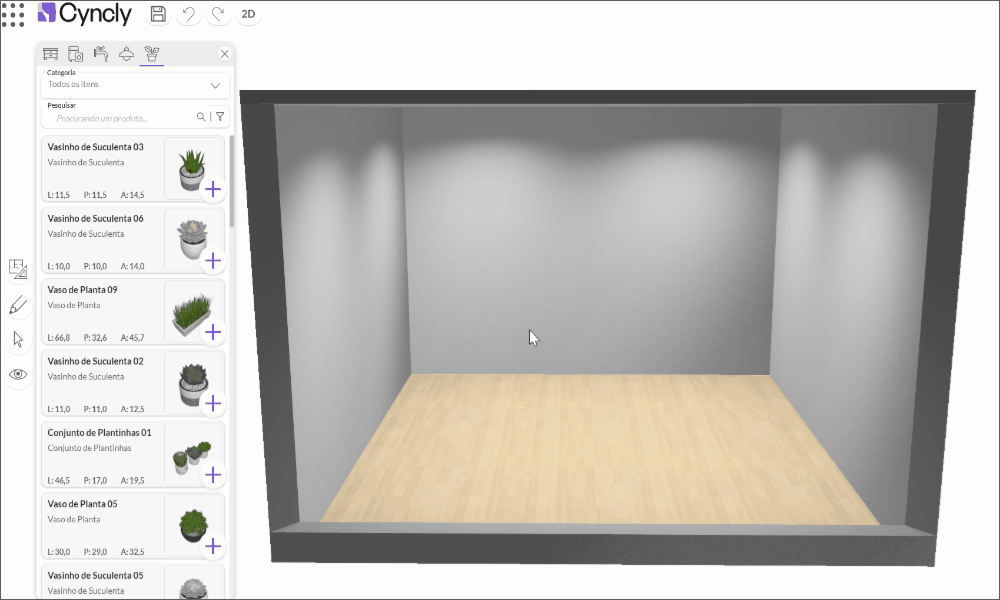The height and width of the screenshot is (600, 1000).
Task: Click the Vasinho de Suculenta 06 title
Action: pos(96,218)
